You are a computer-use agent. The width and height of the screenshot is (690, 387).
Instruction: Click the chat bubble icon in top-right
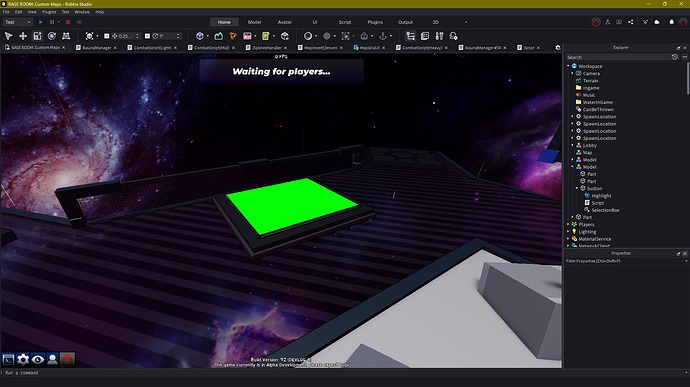[619, 22]
